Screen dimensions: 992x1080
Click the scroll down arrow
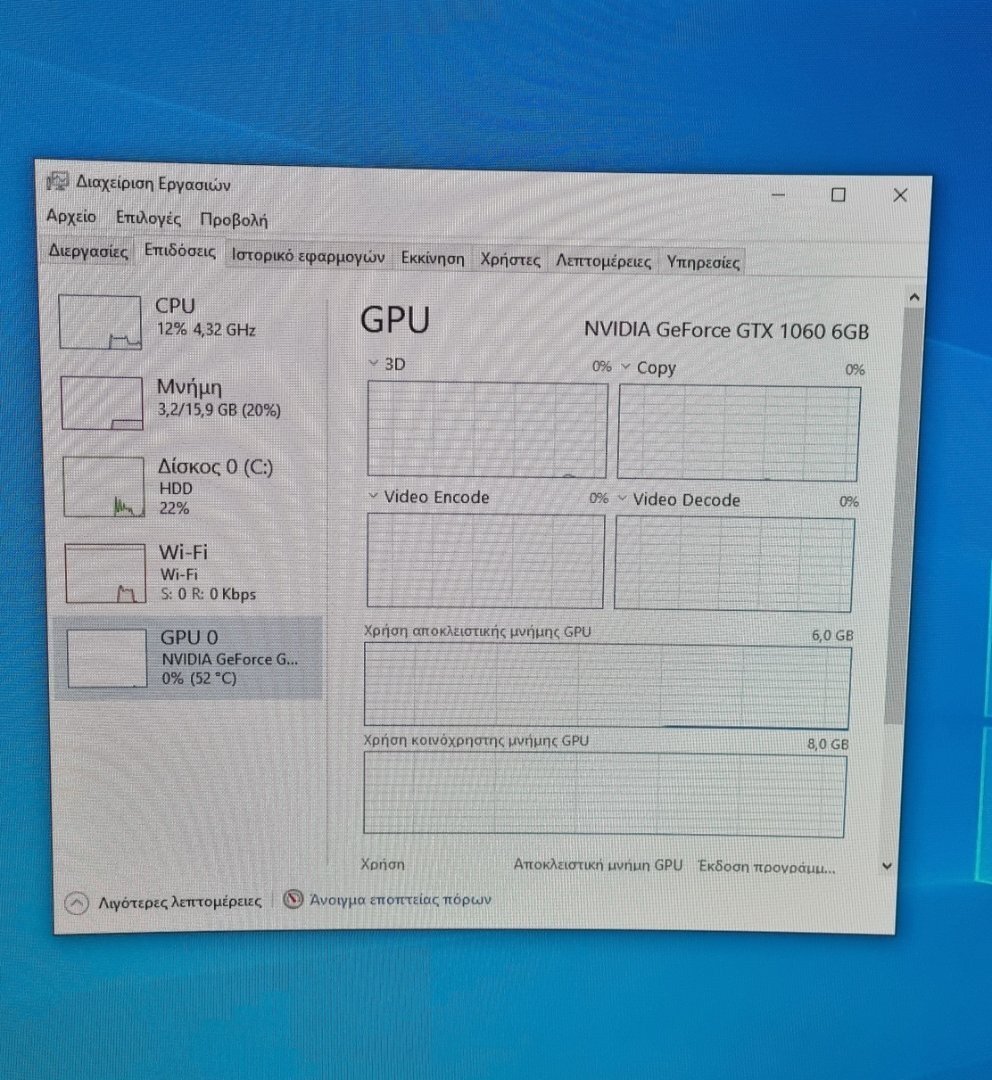887,866
